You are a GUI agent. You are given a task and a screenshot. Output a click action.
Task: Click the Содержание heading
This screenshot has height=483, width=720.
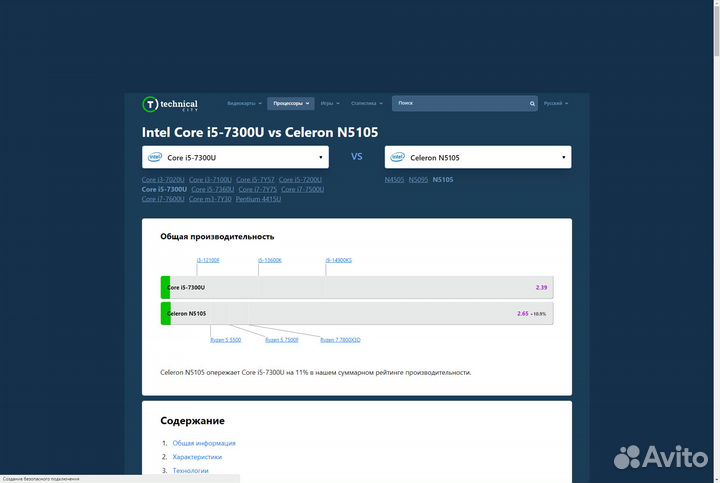click(x=192, y=421)
